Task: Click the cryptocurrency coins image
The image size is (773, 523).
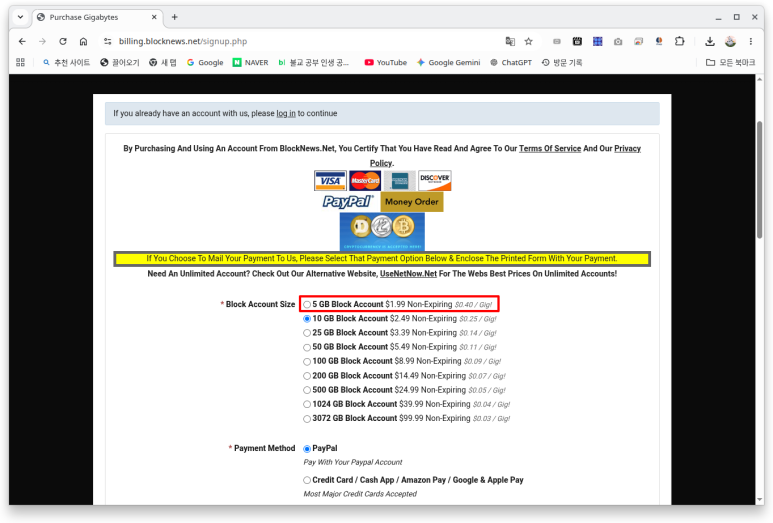Action: tap(382, 232)
